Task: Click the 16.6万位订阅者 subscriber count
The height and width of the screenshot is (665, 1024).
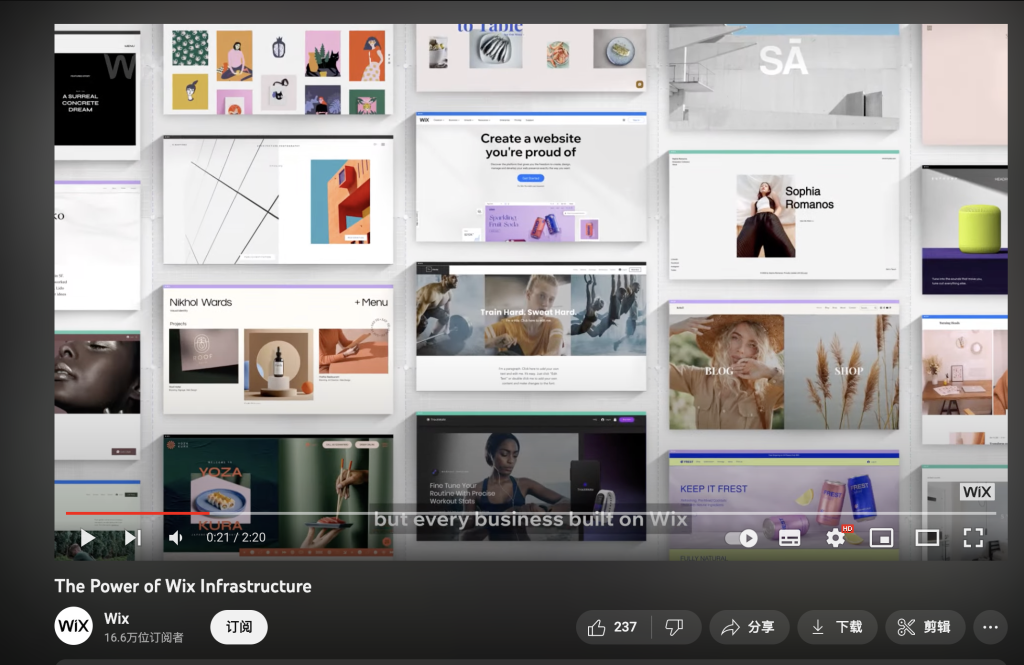Action: pos(144,638)
